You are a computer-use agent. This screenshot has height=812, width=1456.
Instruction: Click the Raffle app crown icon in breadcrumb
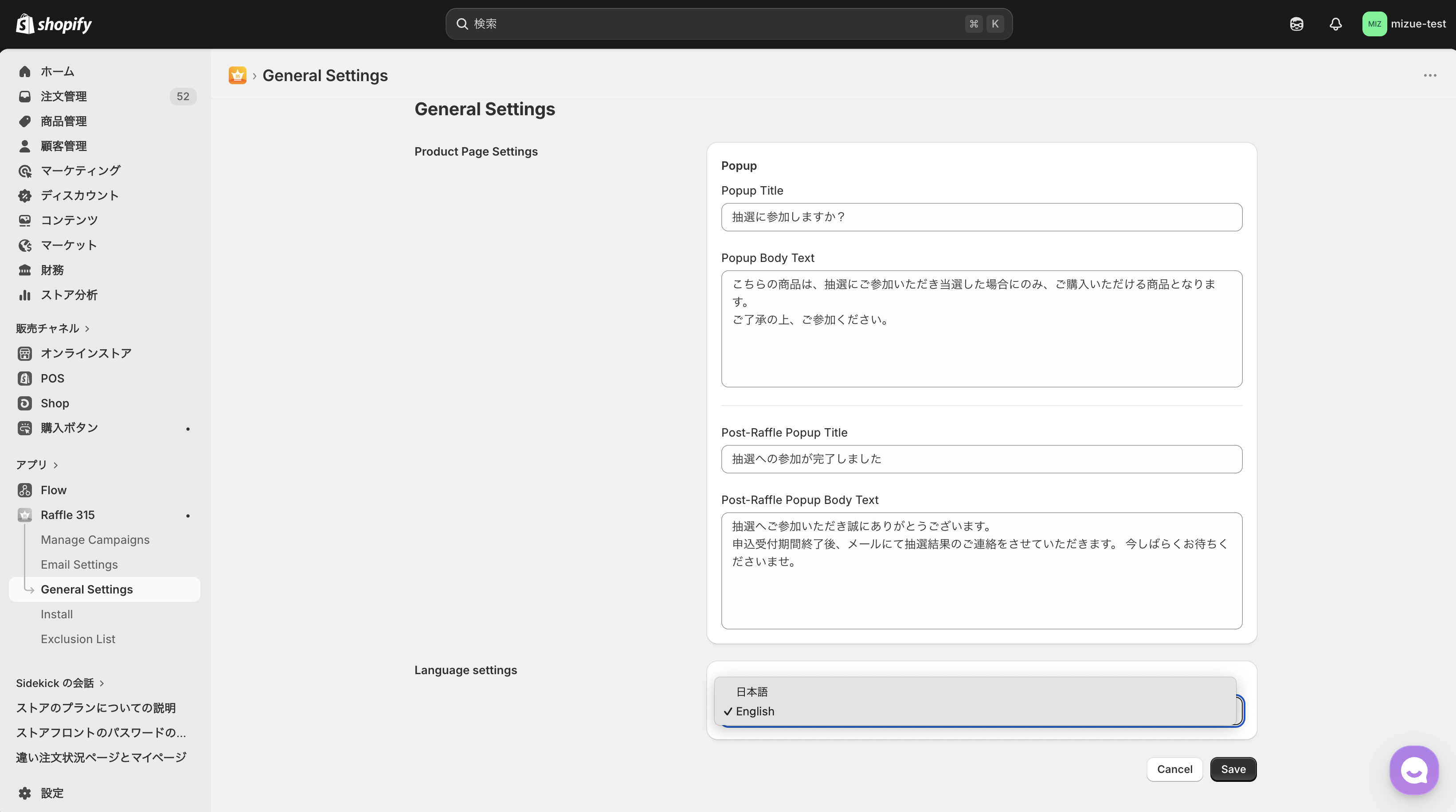(237, 75)
